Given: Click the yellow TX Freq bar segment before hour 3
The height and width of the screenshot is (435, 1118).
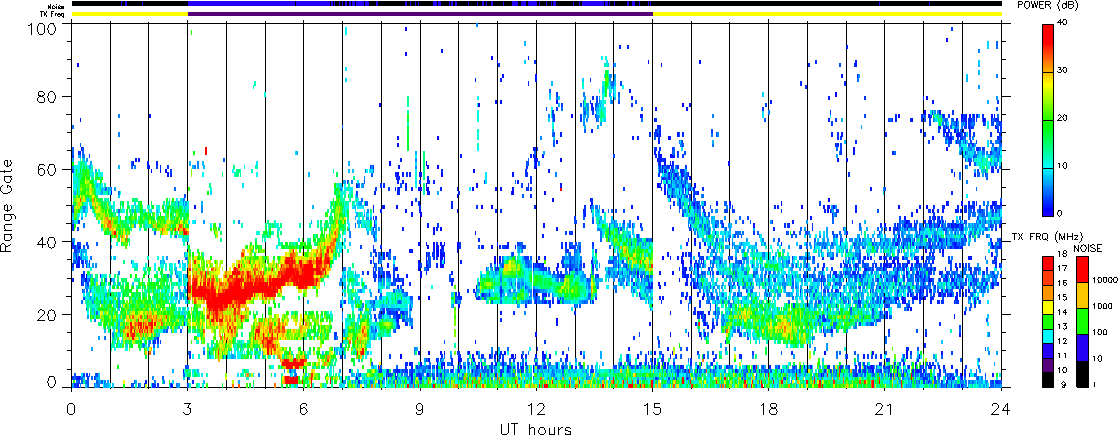Looking at the screenshot, I should (130, 14).
